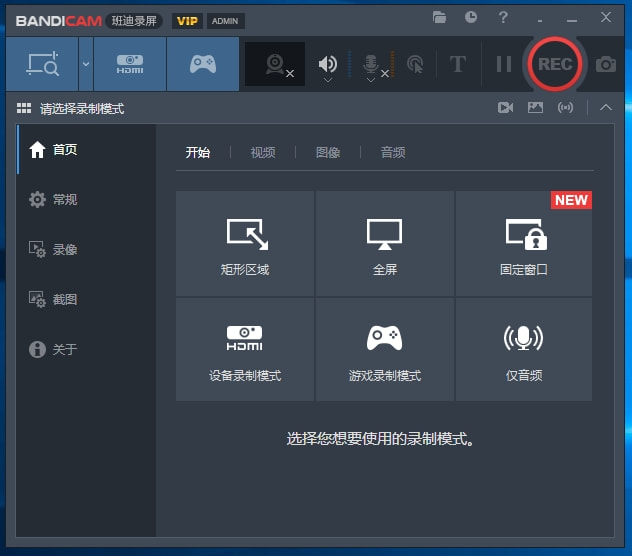Select screen rectangle recording mode icon
Screen dimensions: 632x556
click(42, 64)
